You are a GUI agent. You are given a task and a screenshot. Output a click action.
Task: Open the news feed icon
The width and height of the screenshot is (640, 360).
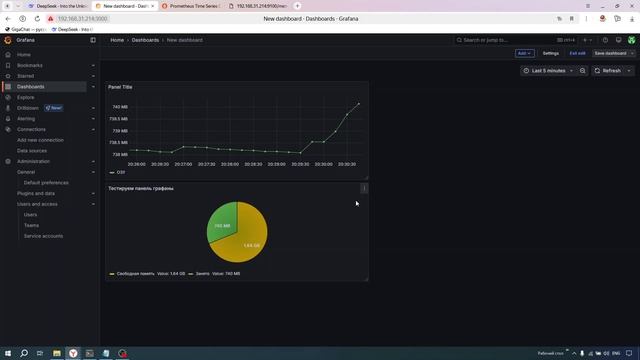[618, 40]
